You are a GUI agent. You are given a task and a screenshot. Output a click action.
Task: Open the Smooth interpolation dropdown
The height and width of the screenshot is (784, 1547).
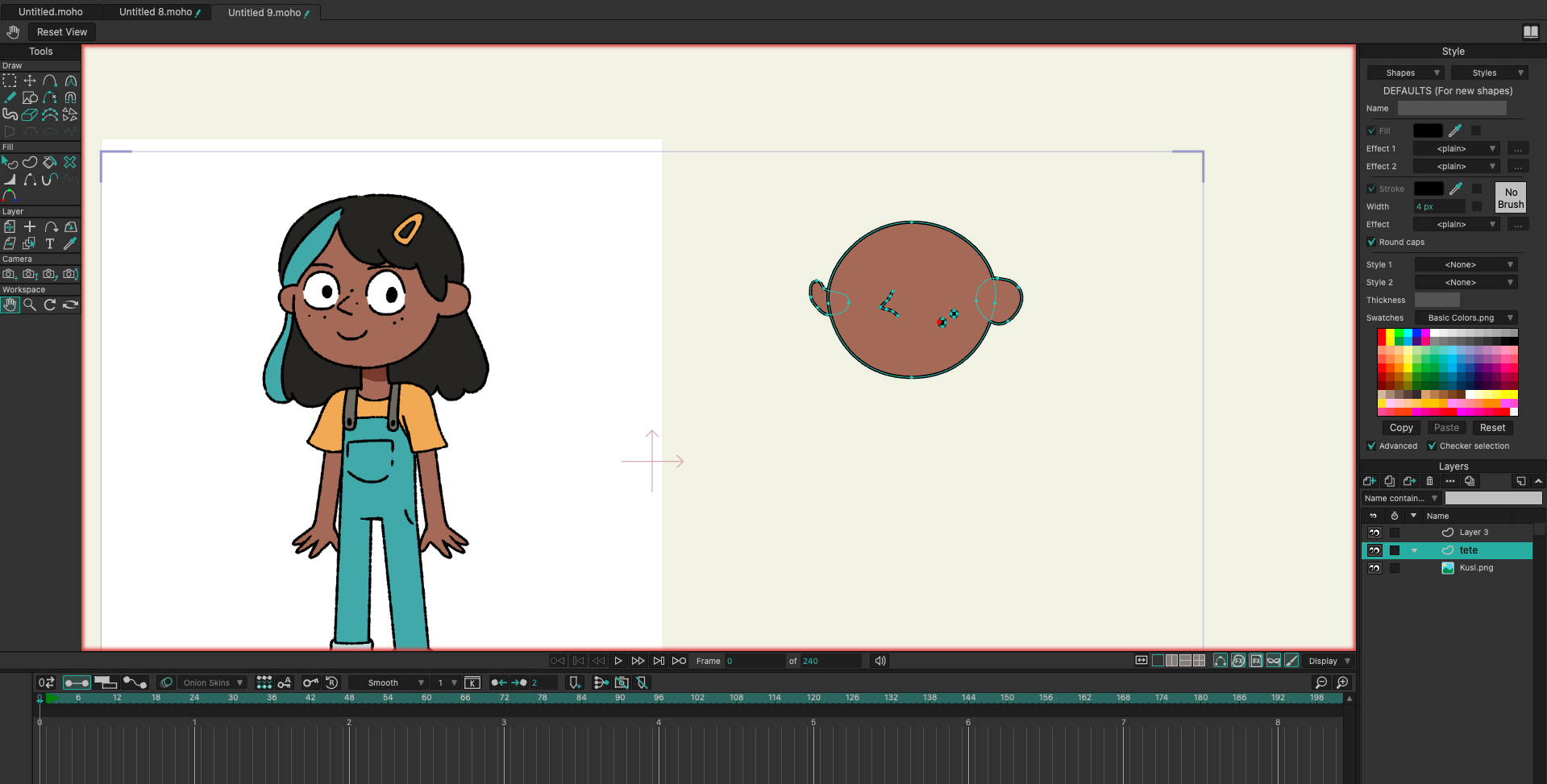pyautogui.click(x=389, y=682)
